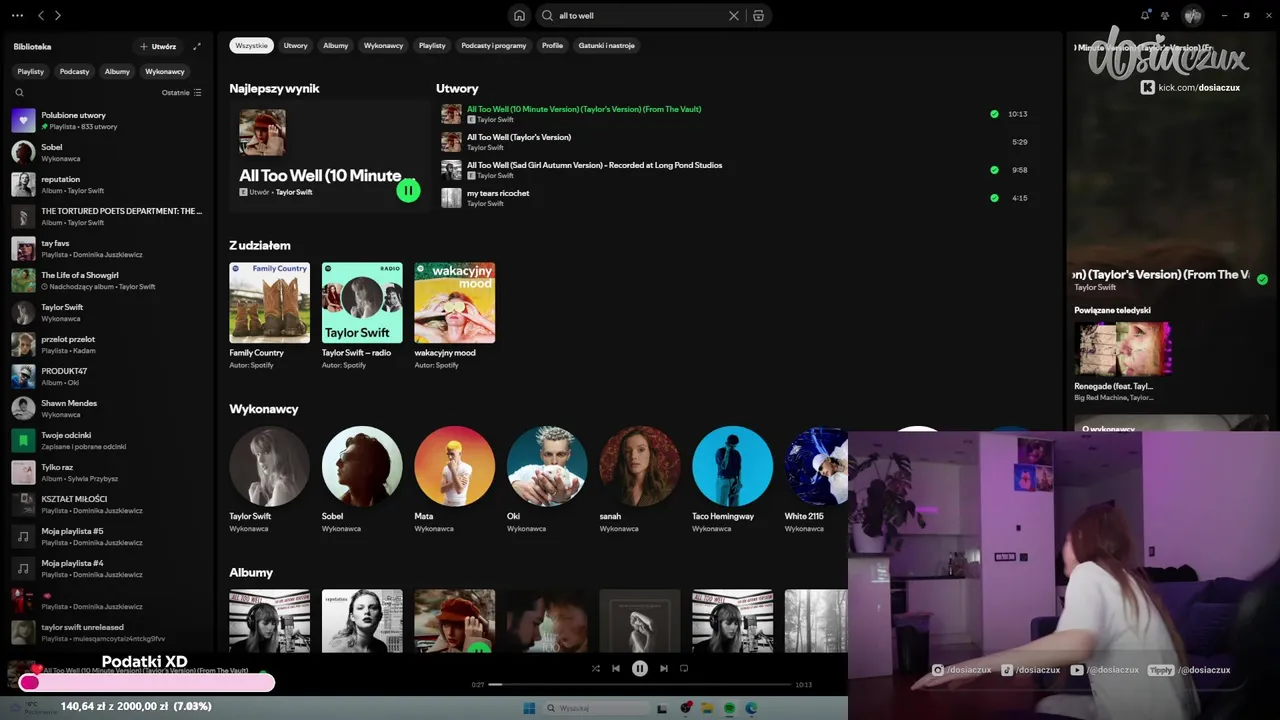
Task: Select the Albumy search filter tab
Action: [x=336, y=45]
